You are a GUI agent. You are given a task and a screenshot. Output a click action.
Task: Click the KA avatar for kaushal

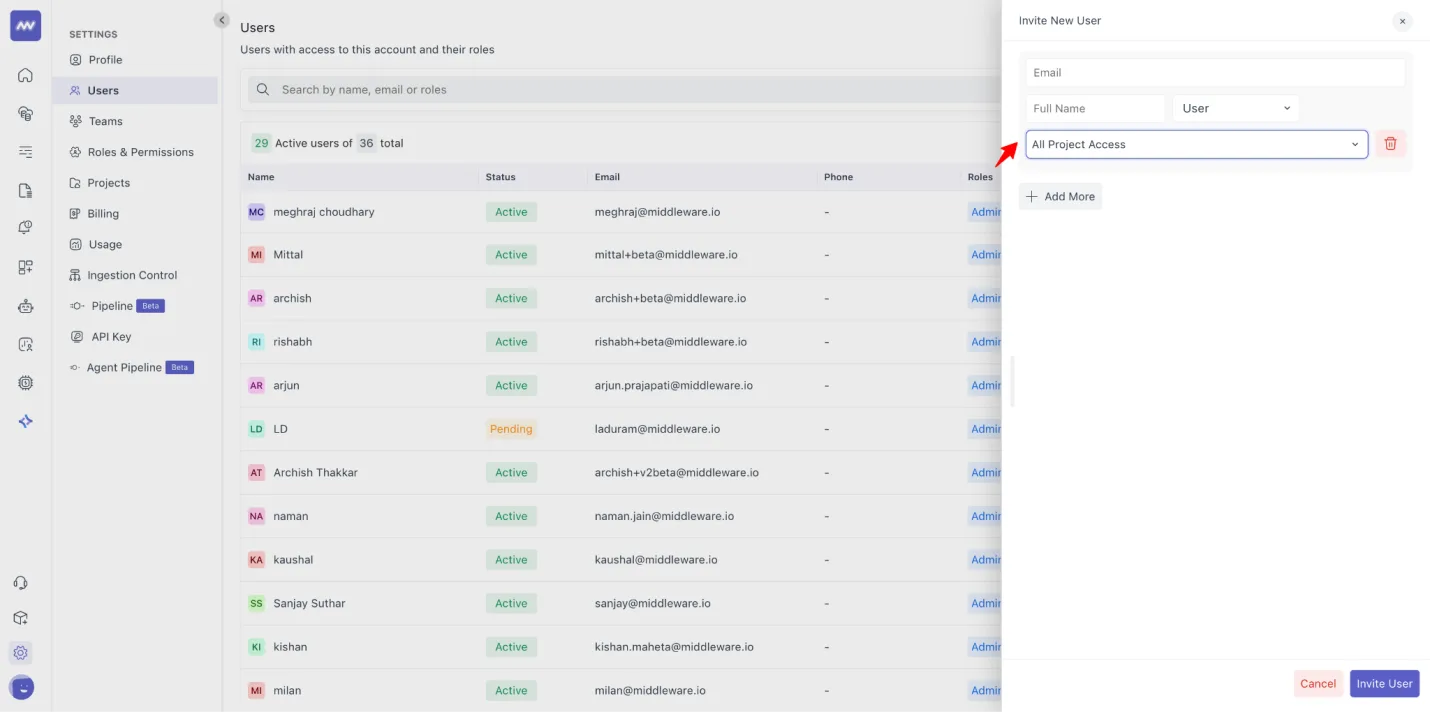click(256, 560)
